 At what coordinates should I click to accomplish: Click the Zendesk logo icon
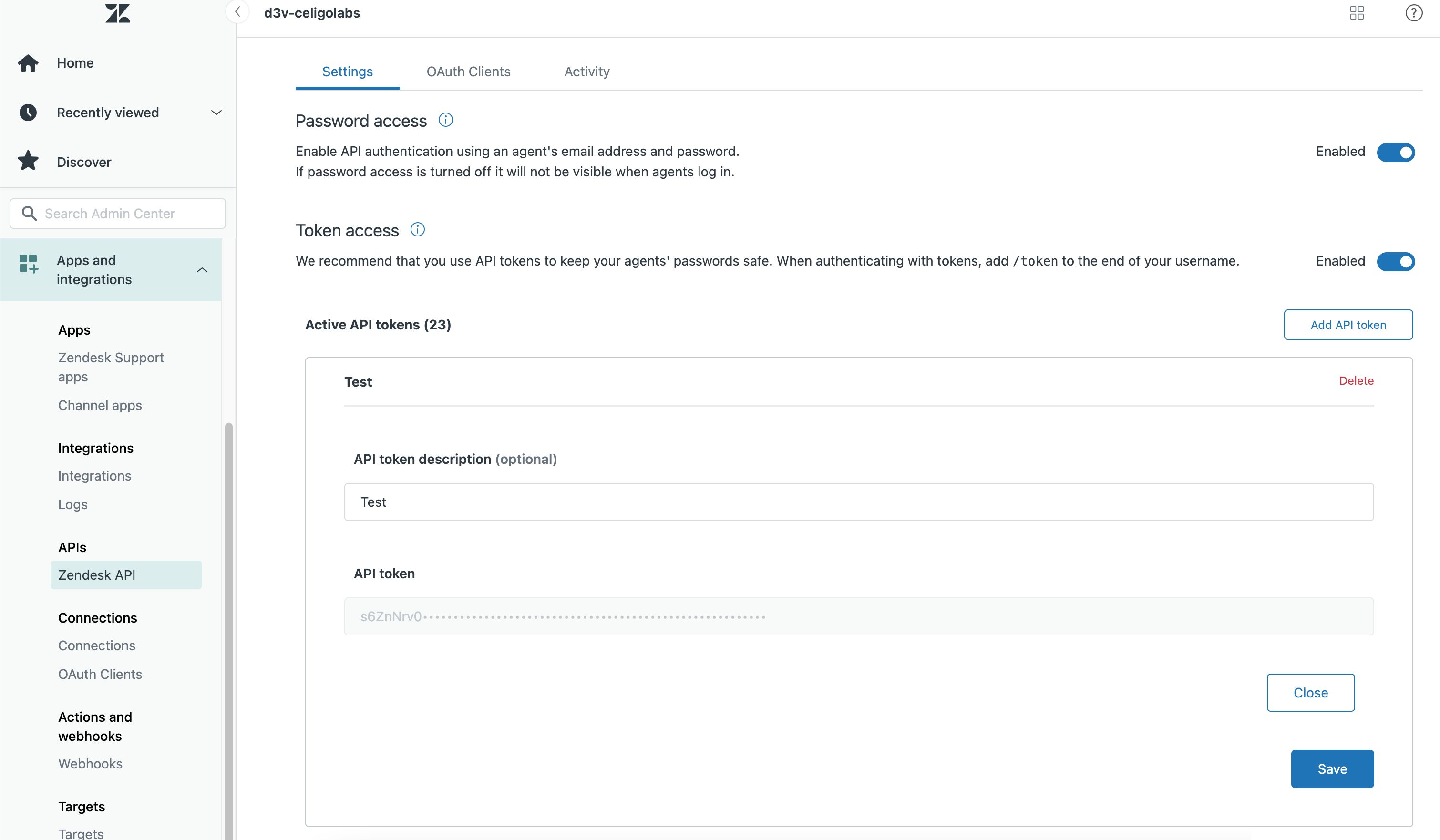[118, 12]
